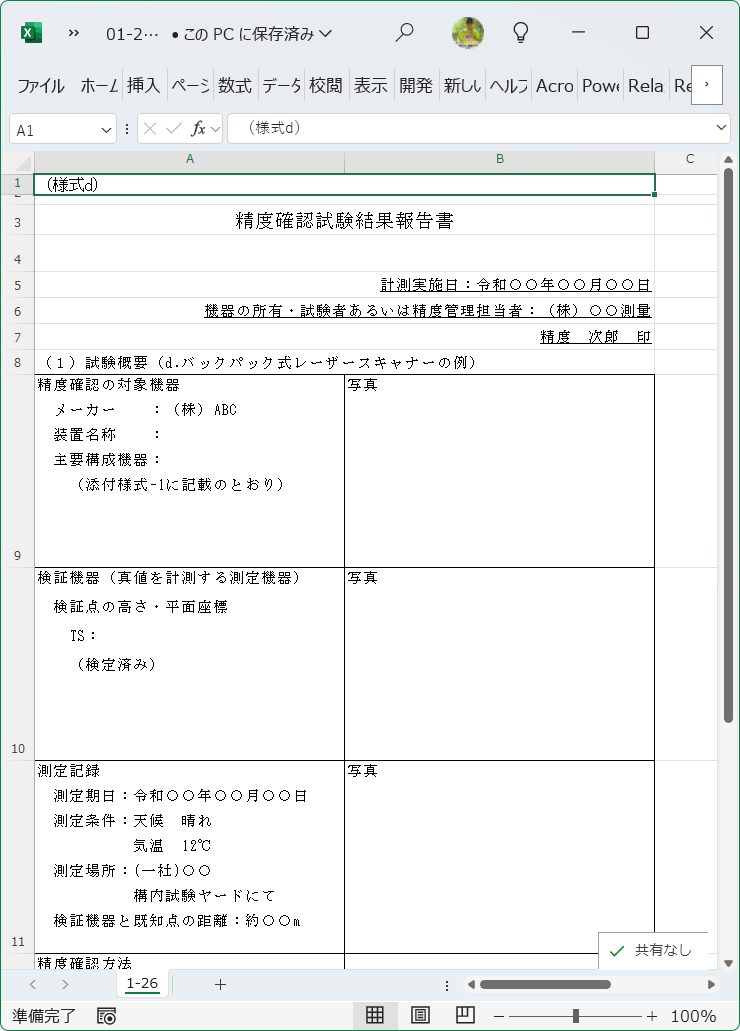The height and width of the screenshot is (1031, 740).
Task: Click the Select All corner triangle
Action: (22, 162)
